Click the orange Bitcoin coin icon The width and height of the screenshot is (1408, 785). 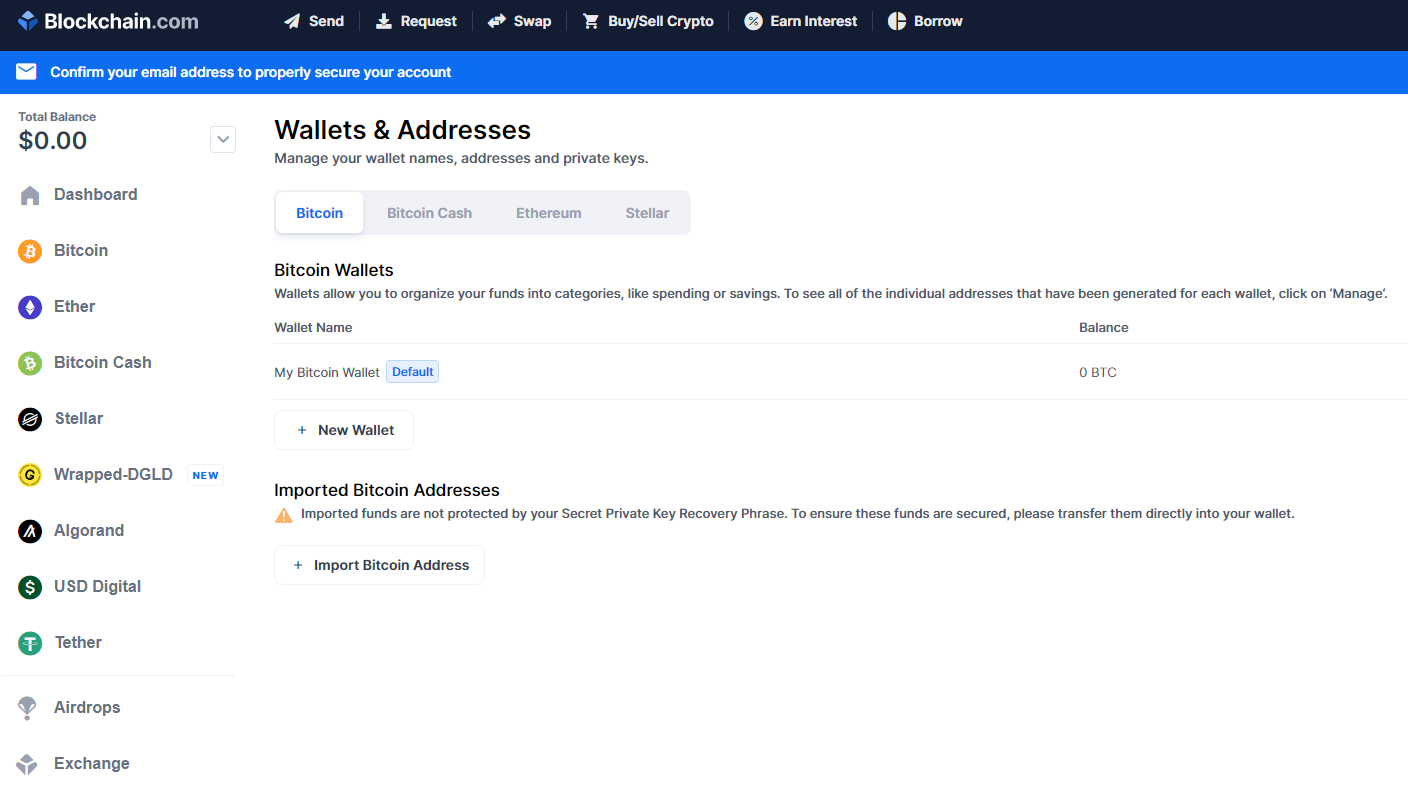point(30,251)
